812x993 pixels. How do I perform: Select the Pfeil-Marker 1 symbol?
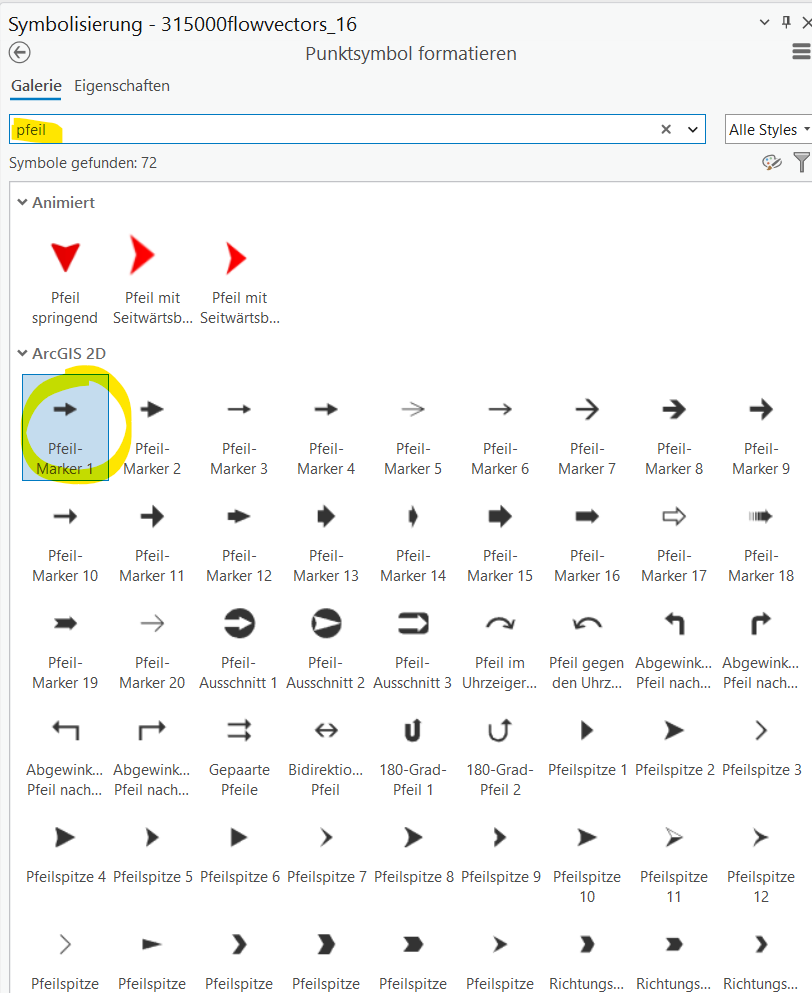pos(65,427)
